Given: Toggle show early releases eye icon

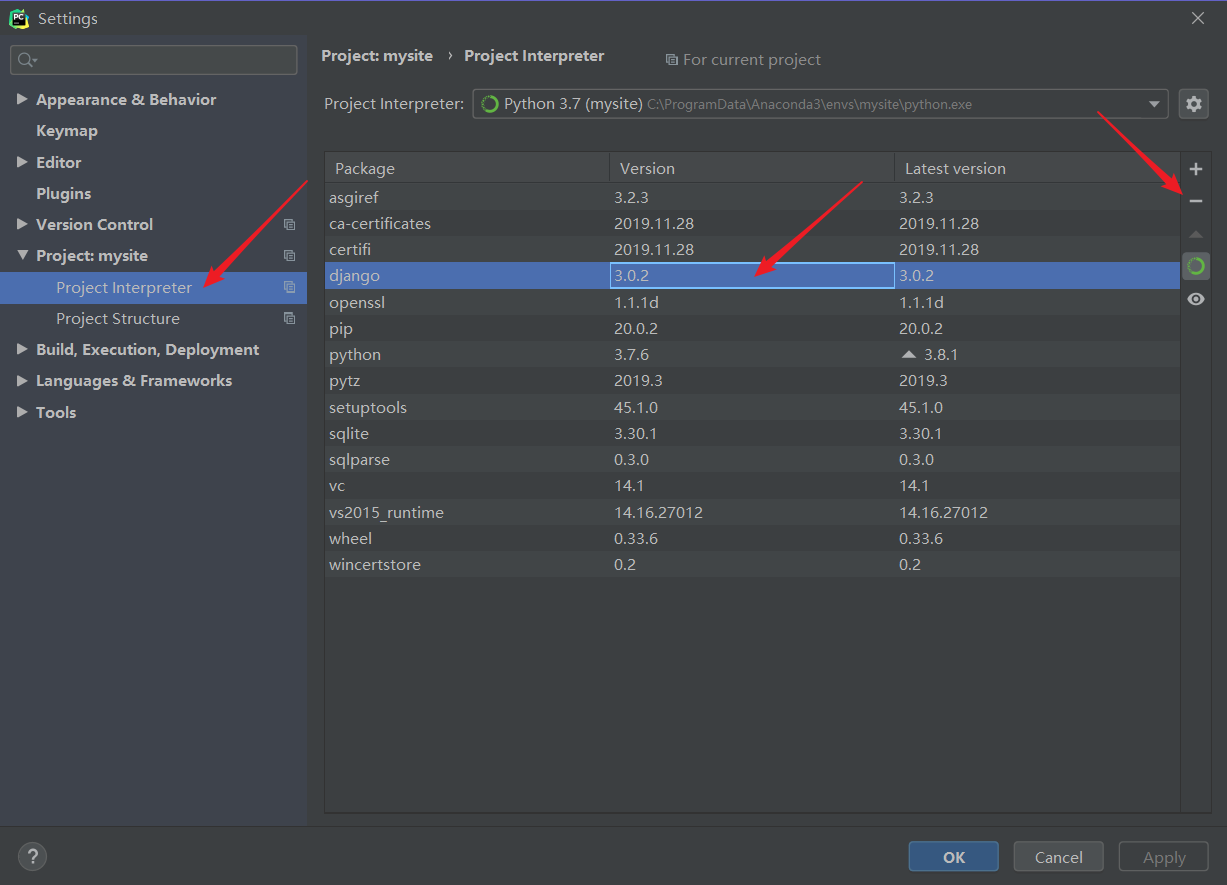Looking at the screenshot, I should click(x=1195, y=299).
